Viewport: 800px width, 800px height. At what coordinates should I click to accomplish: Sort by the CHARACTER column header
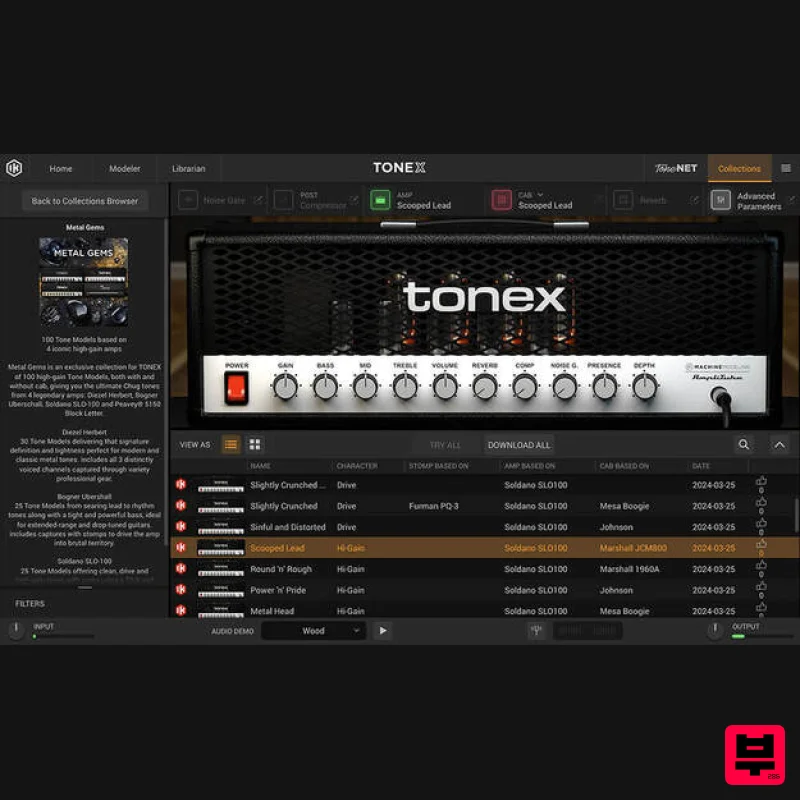[x=357, y=466]
